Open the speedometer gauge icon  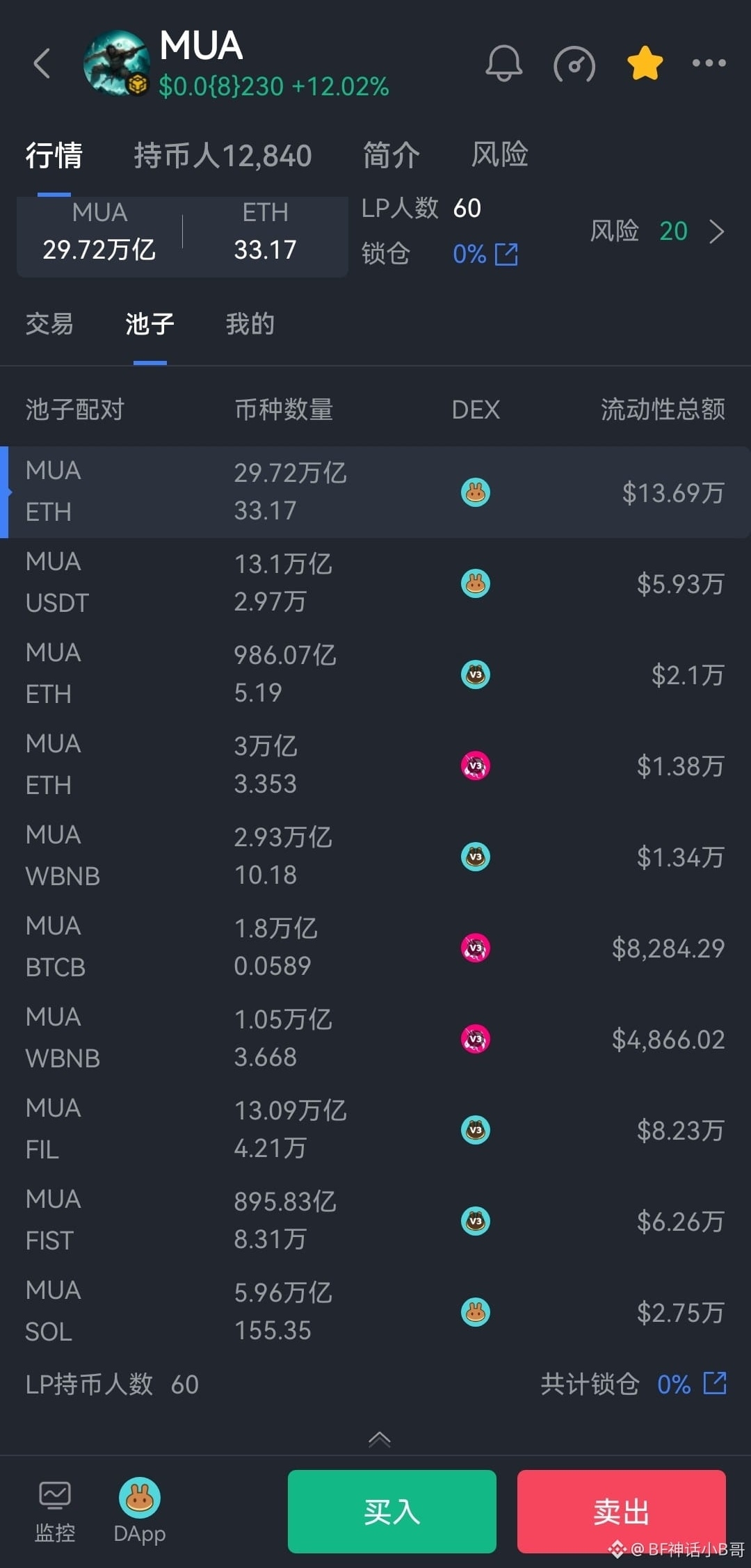point(574,65)
